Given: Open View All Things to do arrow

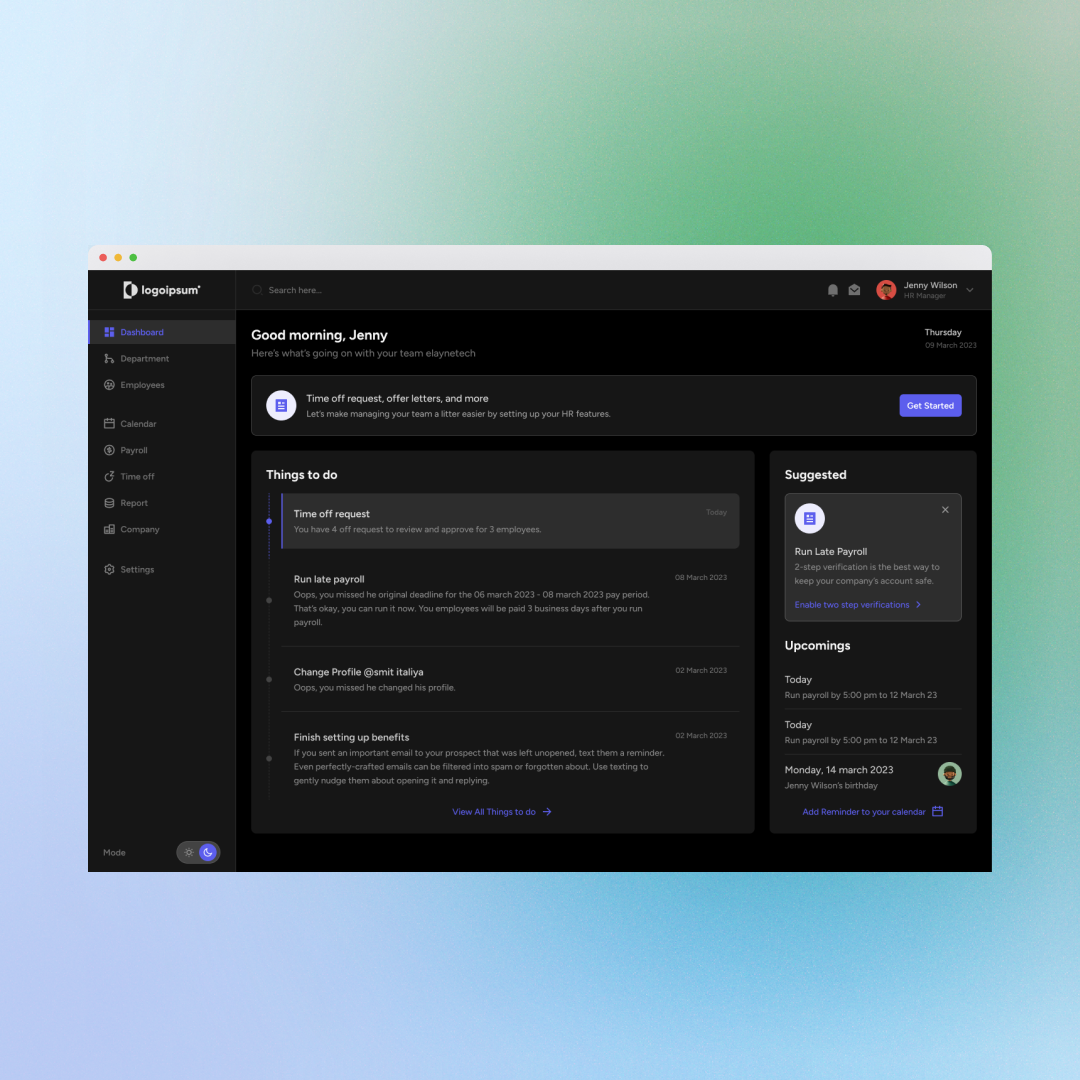Looking at the screenshot, I should tap(500, 811).
